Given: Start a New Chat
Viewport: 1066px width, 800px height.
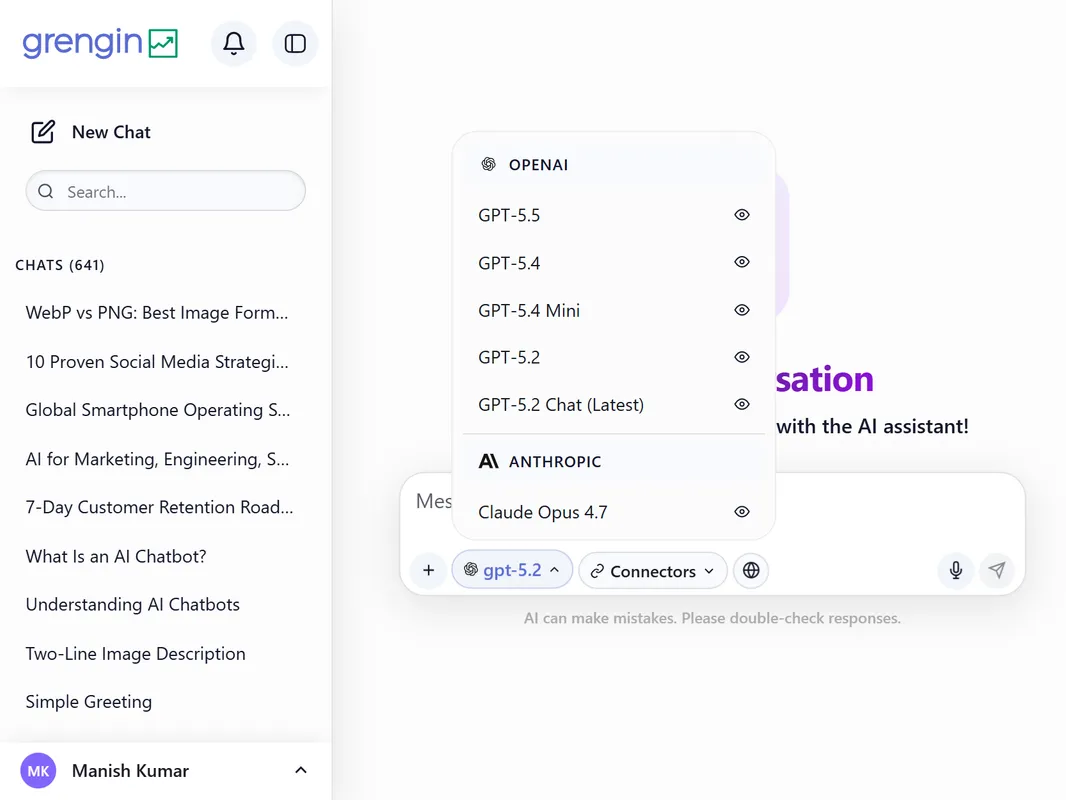Looking at the screenshot, I should click(x=90, y=132).
